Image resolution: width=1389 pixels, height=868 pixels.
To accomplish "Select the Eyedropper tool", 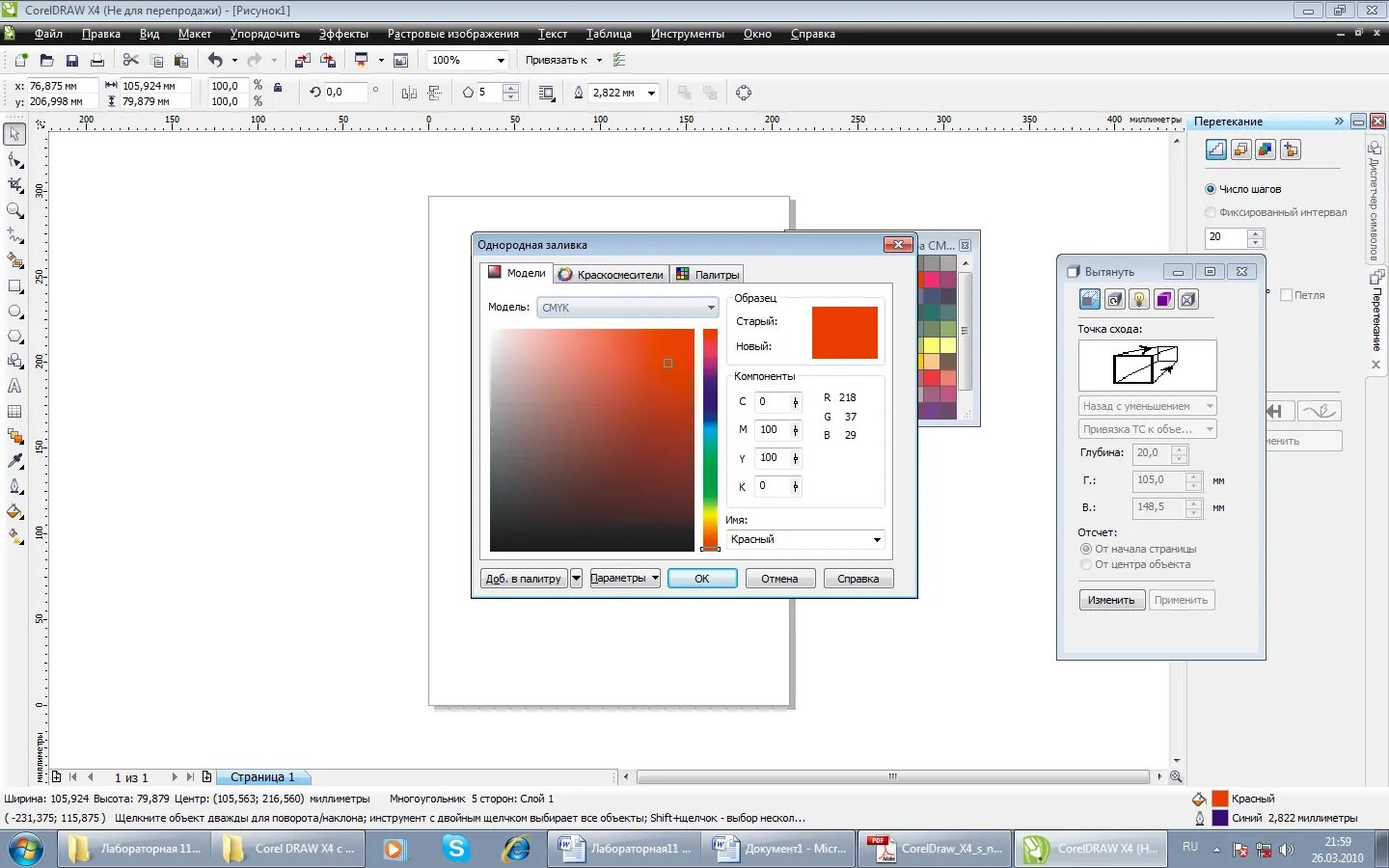I will point(14,461).
